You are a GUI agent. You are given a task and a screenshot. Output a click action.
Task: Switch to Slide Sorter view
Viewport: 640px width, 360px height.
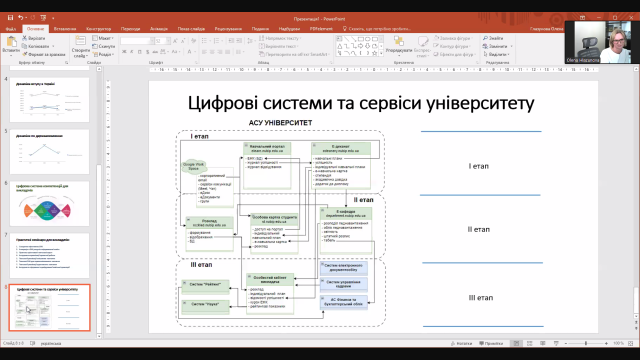pyautogui.click(x=529, y=344)
